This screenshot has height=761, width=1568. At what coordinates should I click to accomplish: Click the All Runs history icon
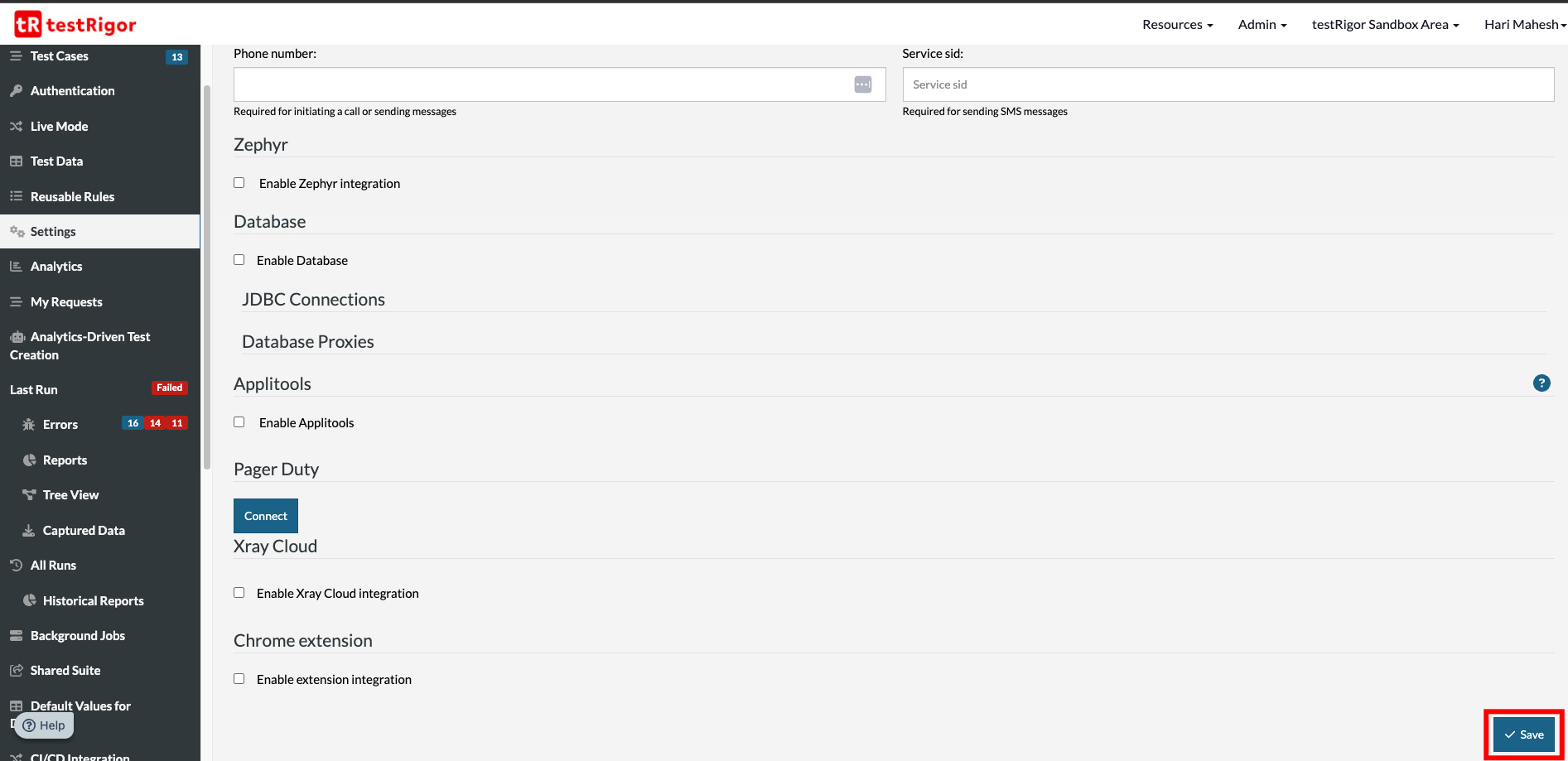click(x=16, y=565)
